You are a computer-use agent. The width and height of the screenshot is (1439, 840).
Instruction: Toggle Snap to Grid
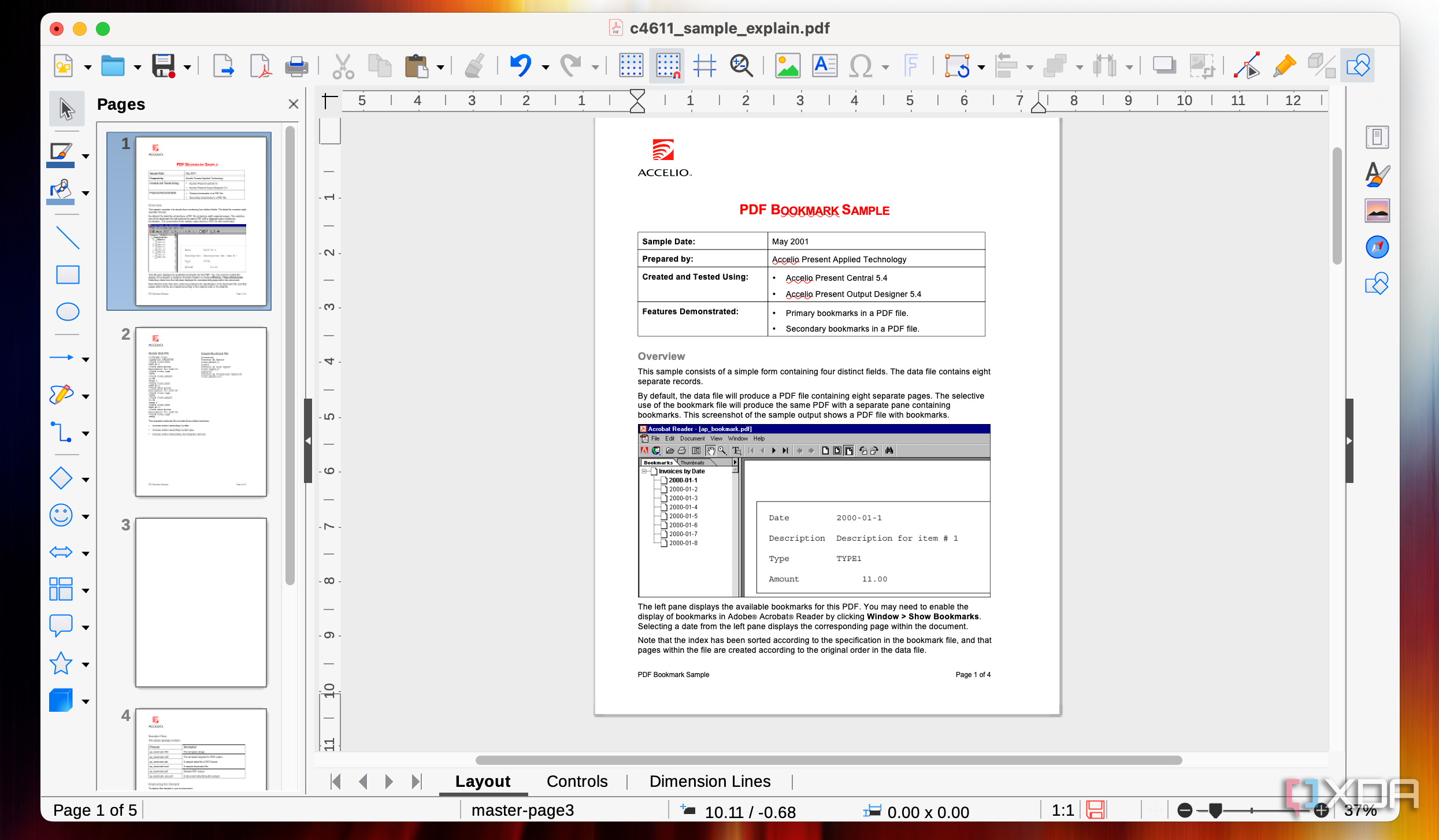(667, 66)
